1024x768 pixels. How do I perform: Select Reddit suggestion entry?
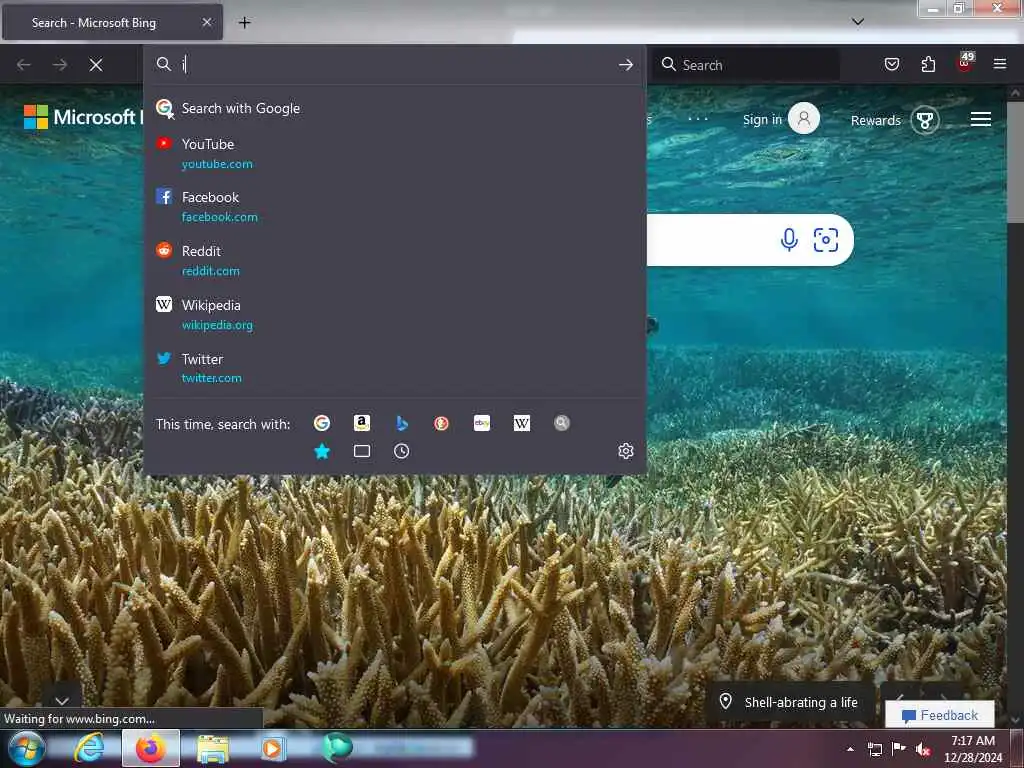point(394,261)
